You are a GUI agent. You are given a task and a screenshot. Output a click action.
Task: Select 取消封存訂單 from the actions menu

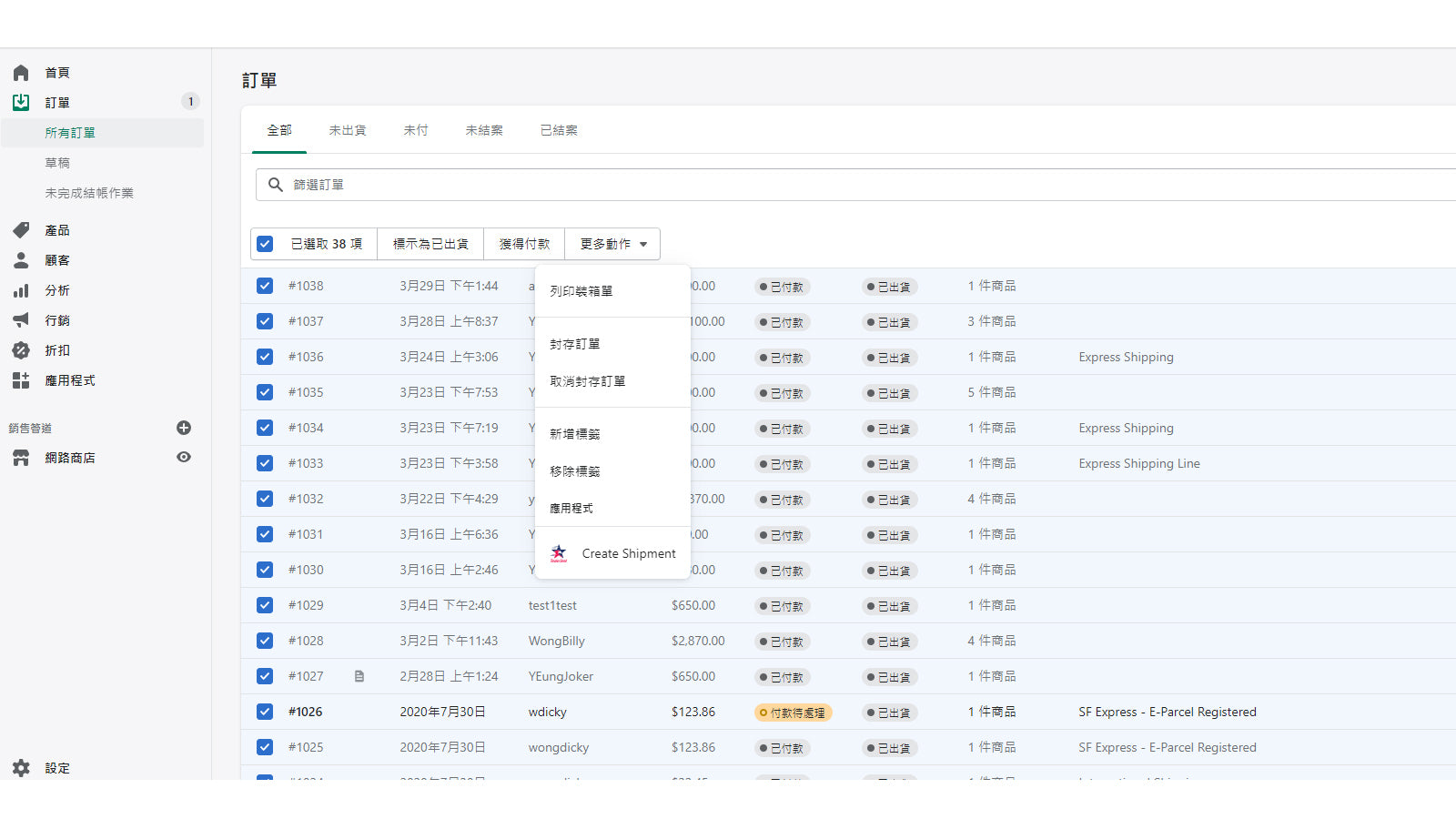612,381
